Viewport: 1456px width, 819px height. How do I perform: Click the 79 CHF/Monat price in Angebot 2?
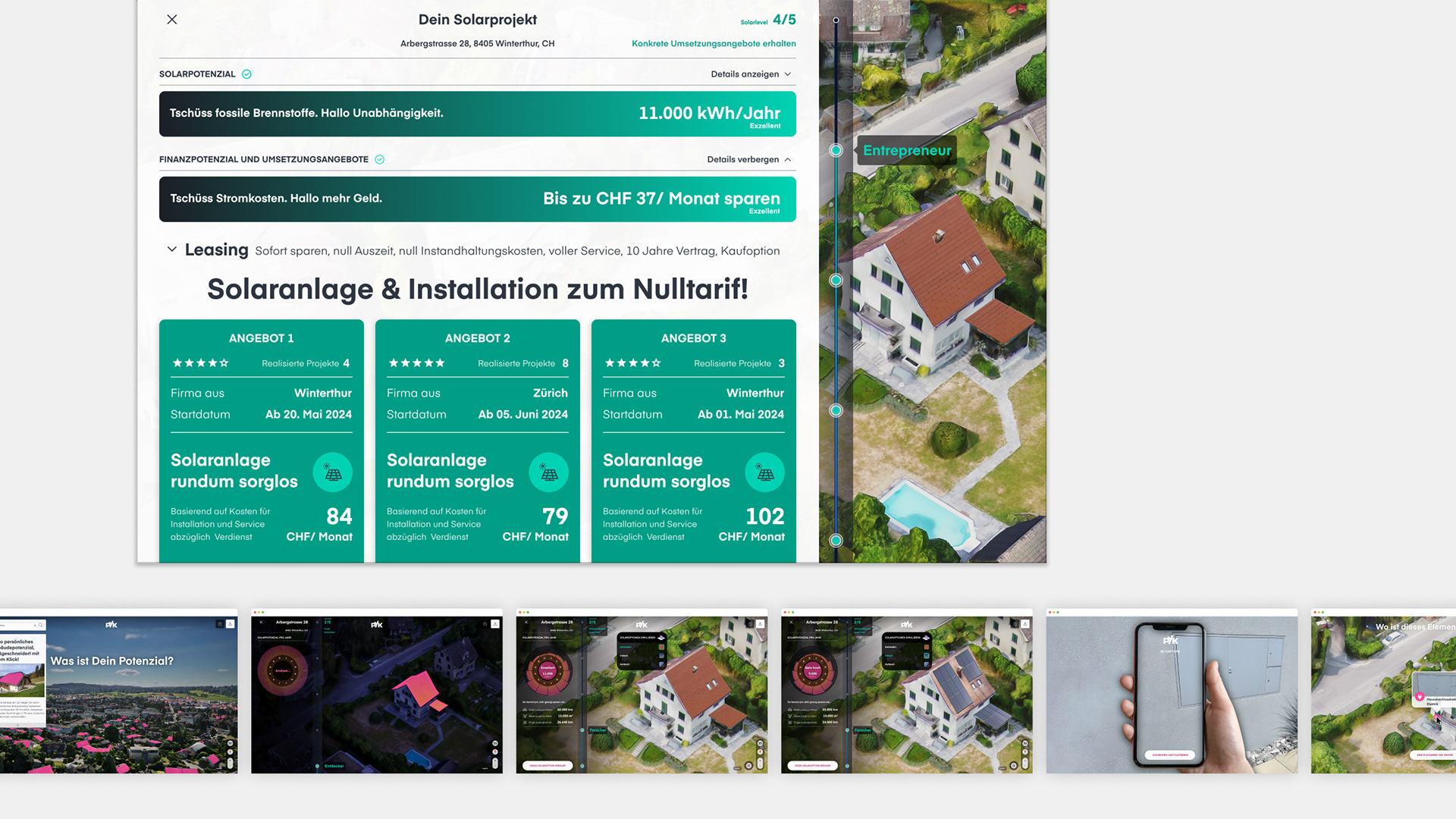[535, 525]
